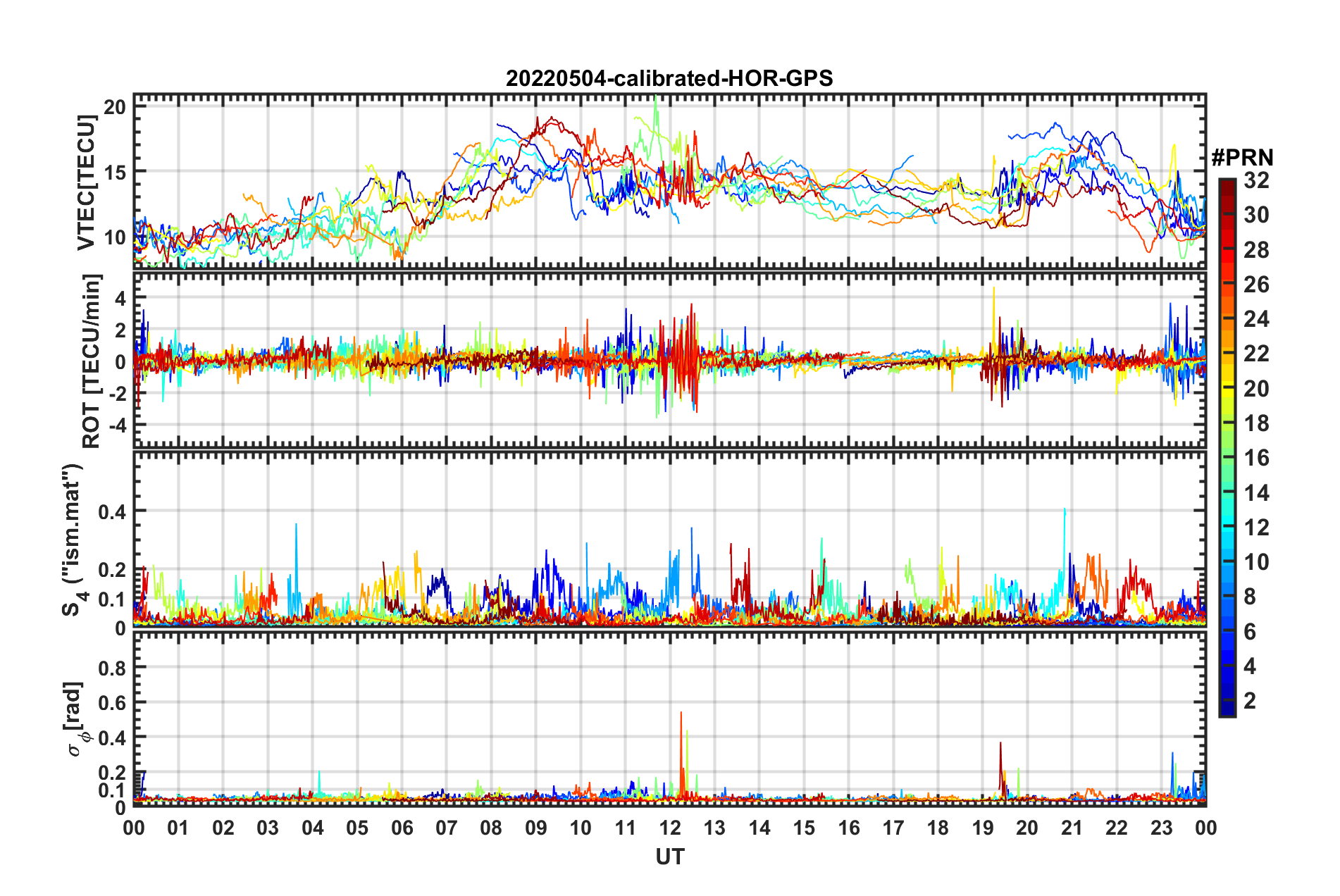Click the "0.8" tick on the sigma-phi y-axis
1340x896 pixels.
(x=112, y=668)
